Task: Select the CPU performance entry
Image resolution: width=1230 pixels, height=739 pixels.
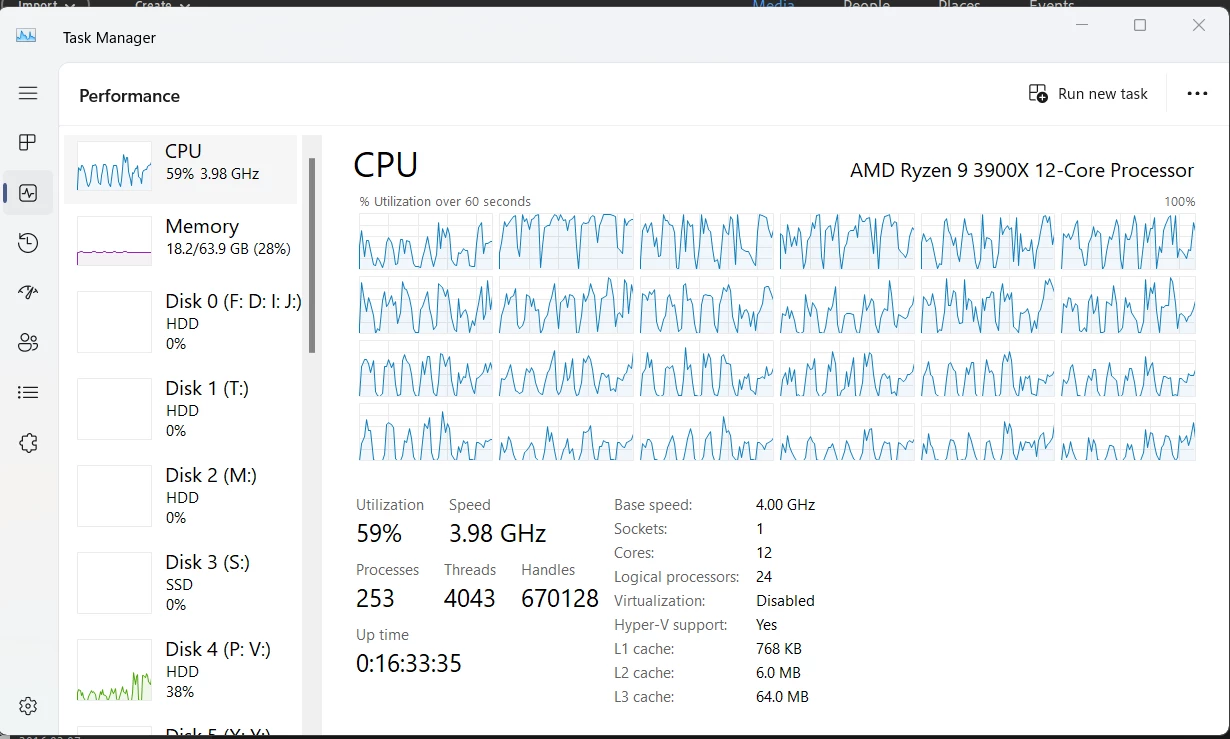Action: tap(180, 169)
